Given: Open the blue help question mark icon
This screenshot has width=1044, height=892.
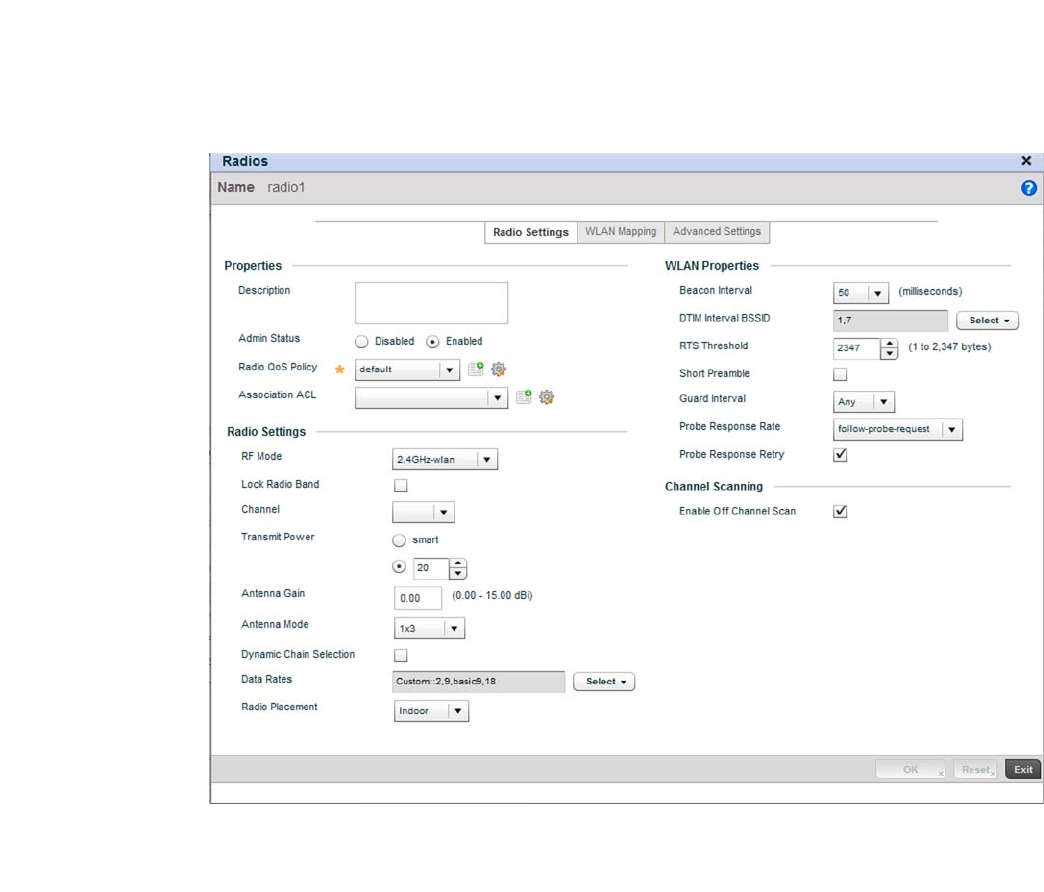Looking at the screenshot, I should [1028, 188].
